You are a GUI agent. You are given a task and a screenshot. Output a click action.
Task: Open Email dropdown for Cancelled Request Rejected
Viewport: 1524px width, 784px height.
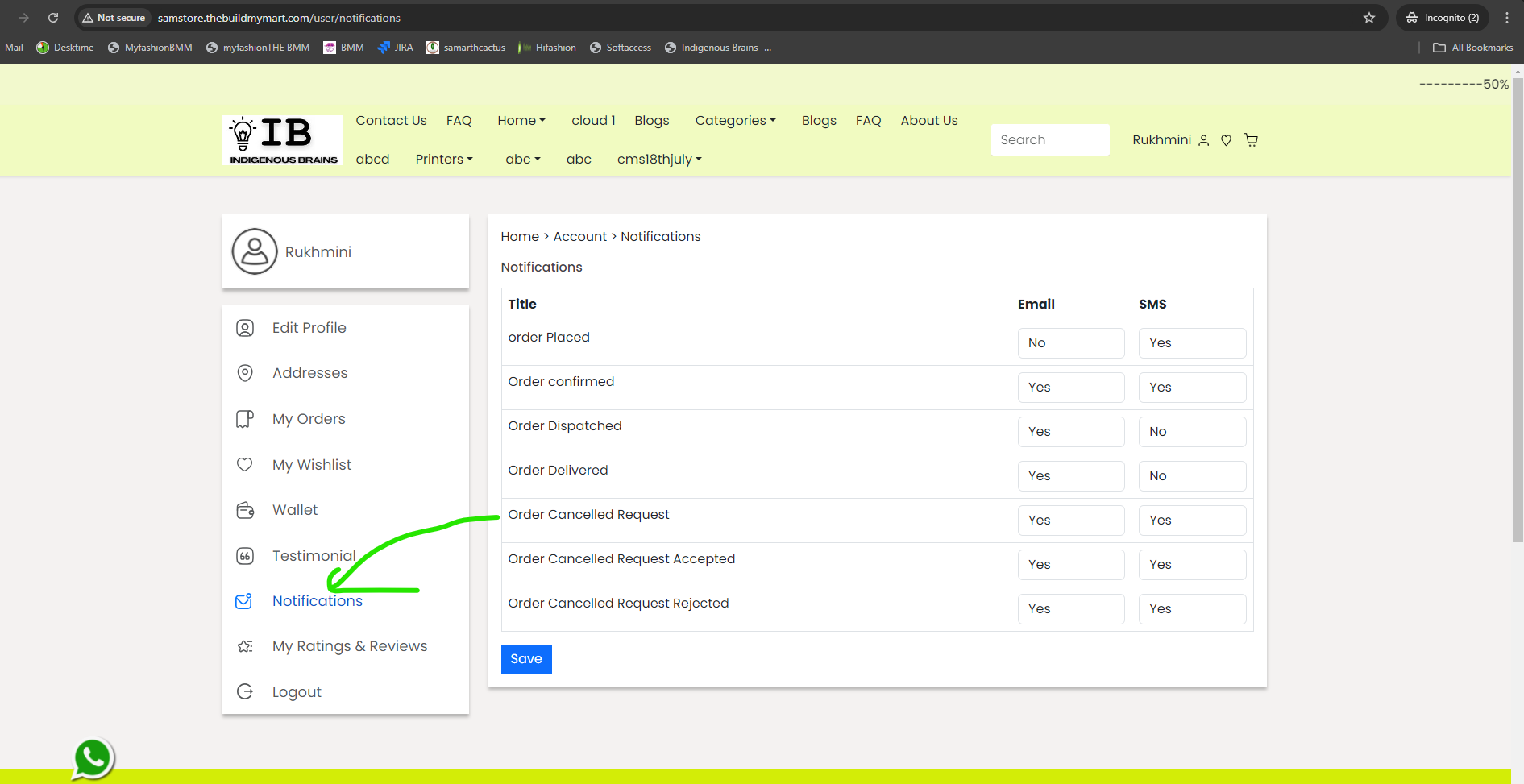[1071, 609]
